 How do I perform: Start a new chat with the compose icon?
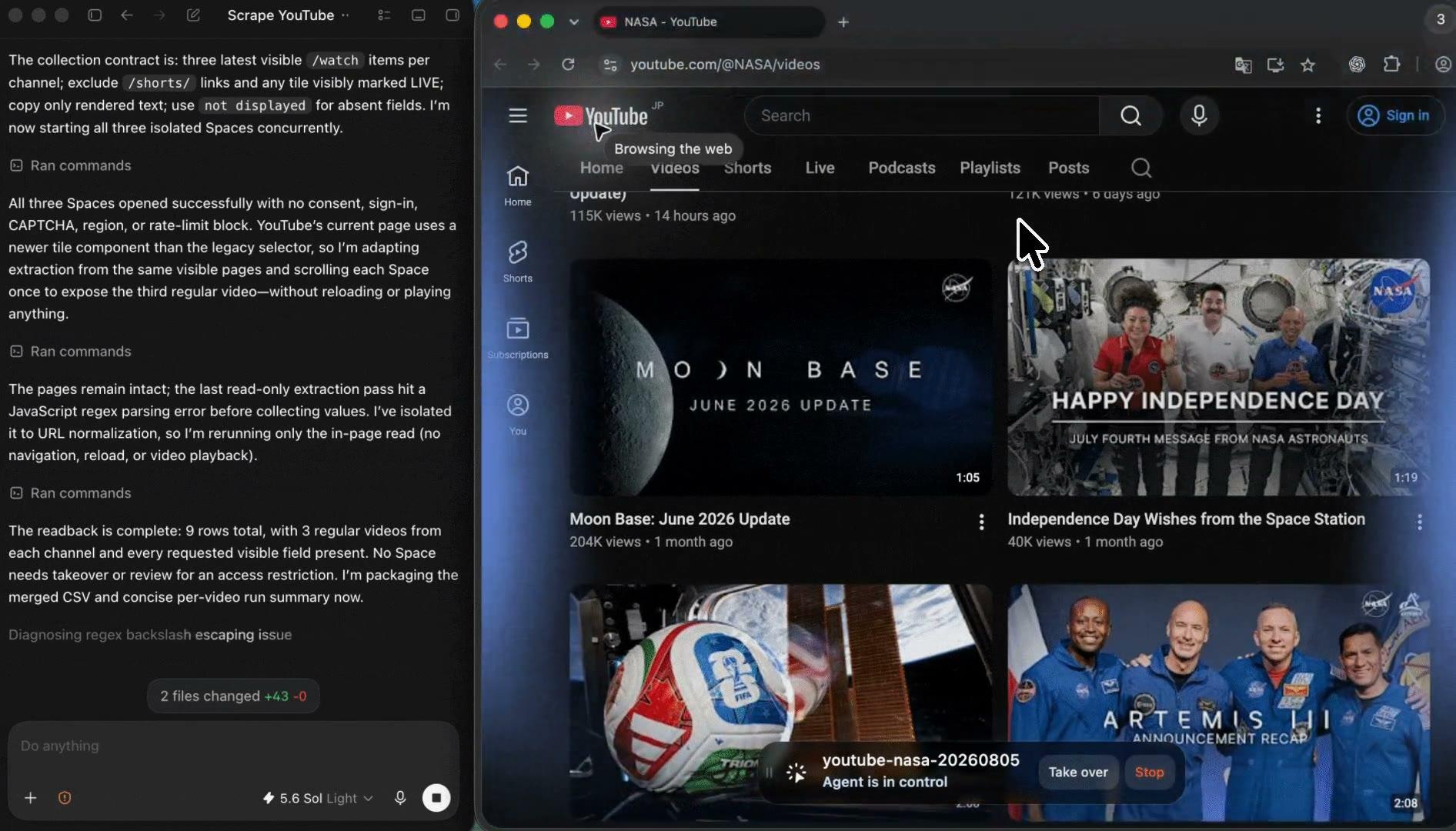click(x=193, y=15)
